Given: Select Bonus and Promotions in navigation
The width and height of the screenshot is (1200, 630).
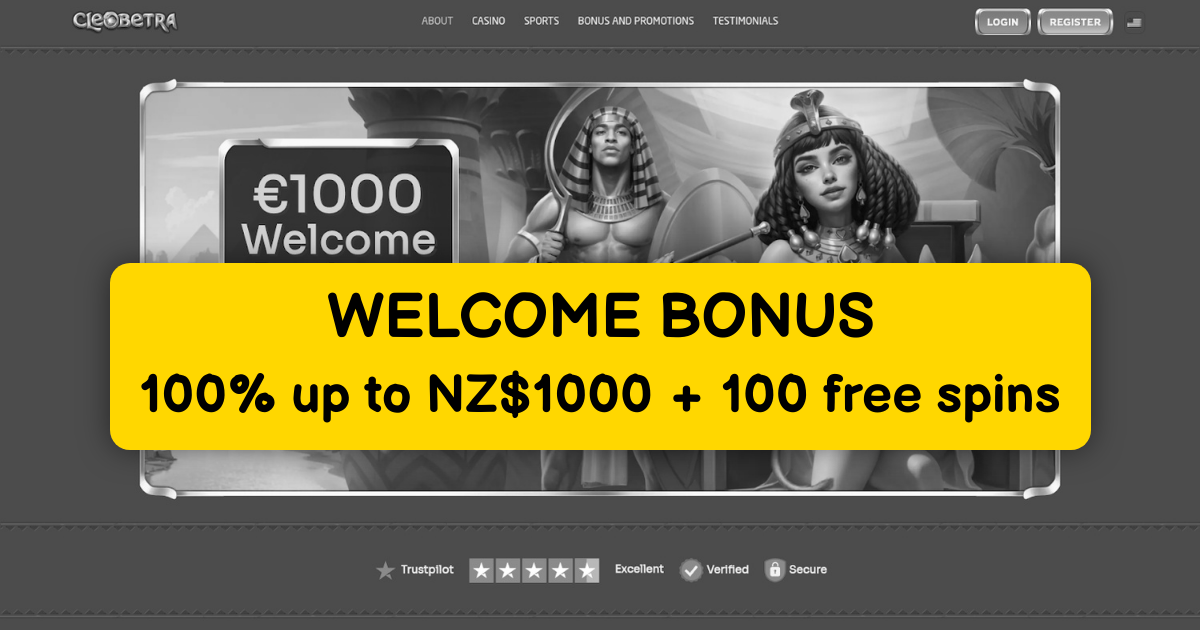Looking at the screenshot, I should tap(635, 21).
